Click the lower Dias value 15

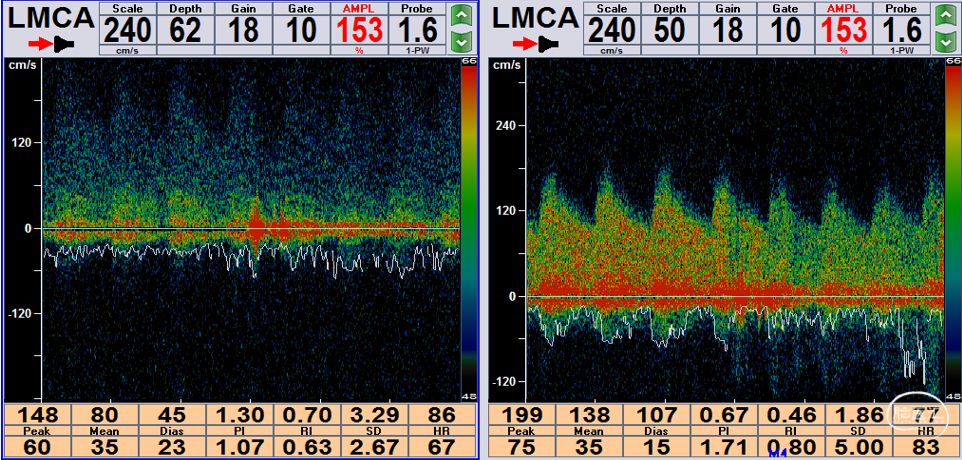[656, 446]
